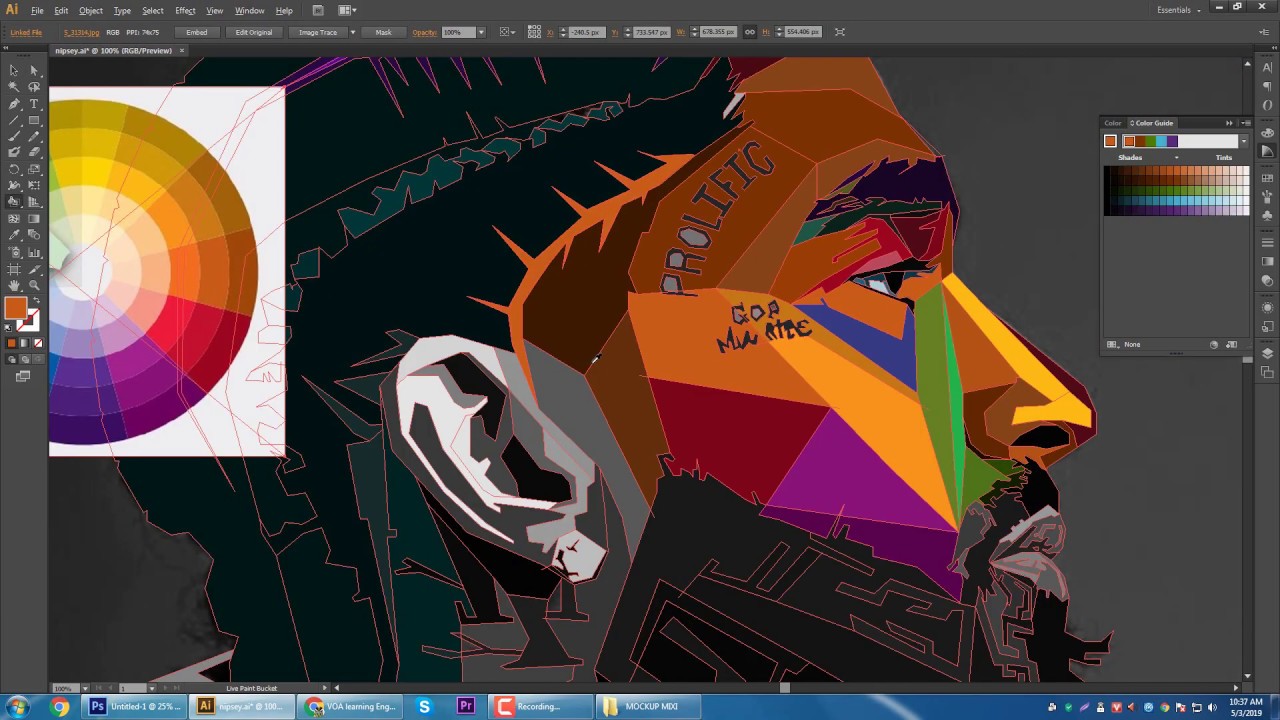Viewport: 1280px width, 720px height.
Task: Open the Layers panel icon
Action: (1267, 353)
